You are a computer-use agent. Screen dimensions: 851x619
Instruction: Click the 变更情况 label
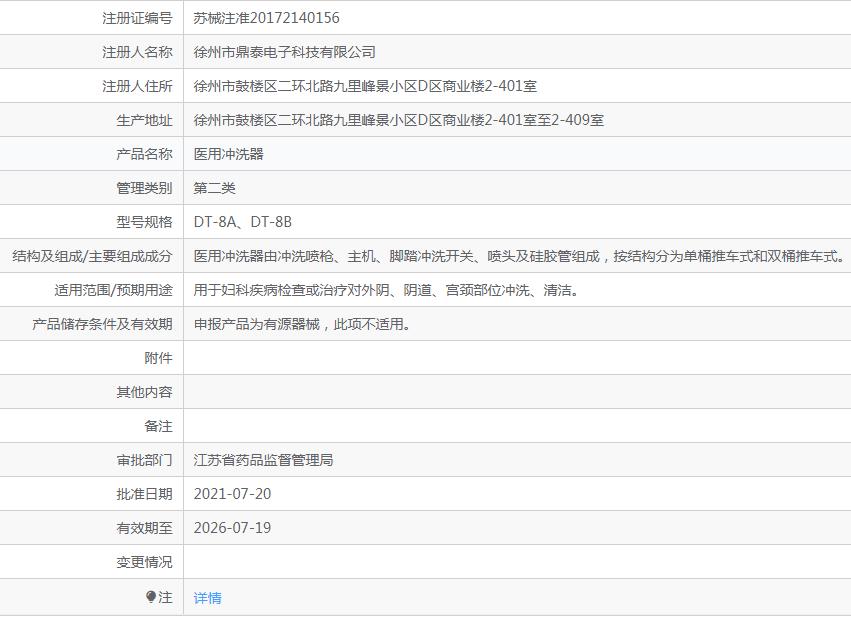tap(144, 562)
